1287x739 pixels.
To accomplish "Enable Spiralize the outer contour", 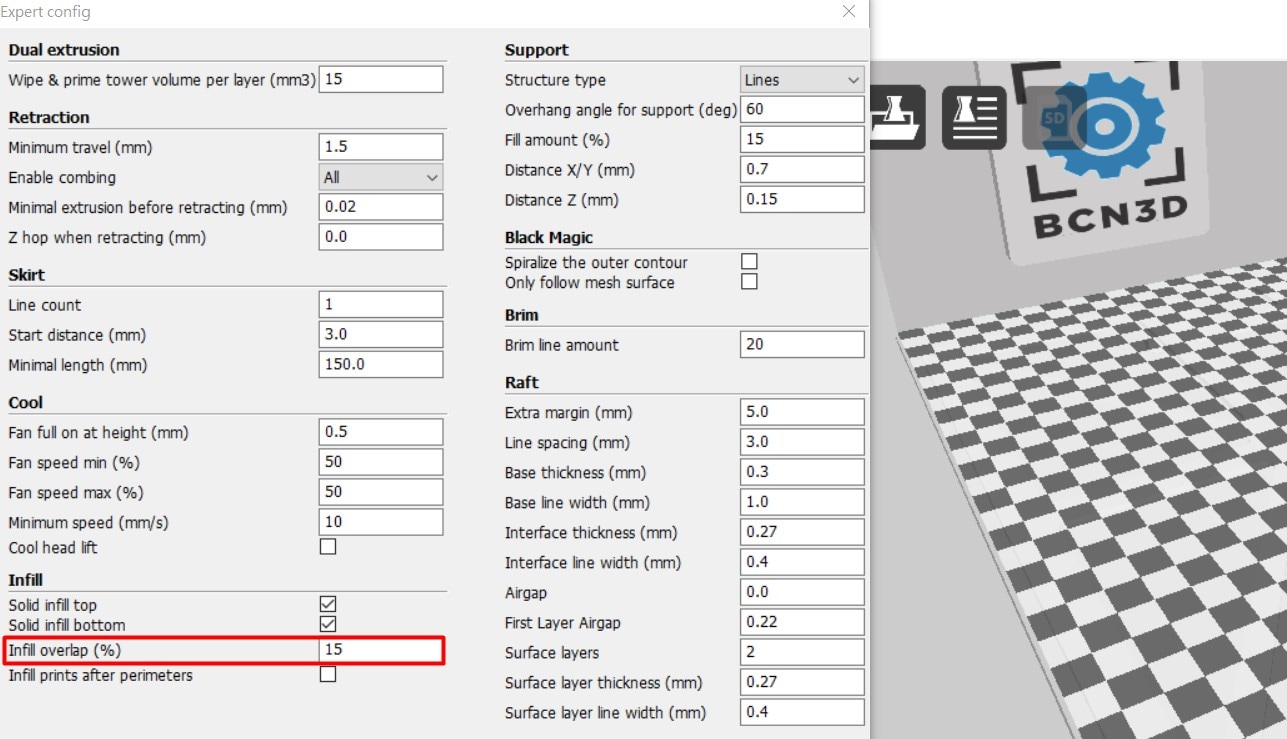I will pyautogui.click(x=749, y=261).
